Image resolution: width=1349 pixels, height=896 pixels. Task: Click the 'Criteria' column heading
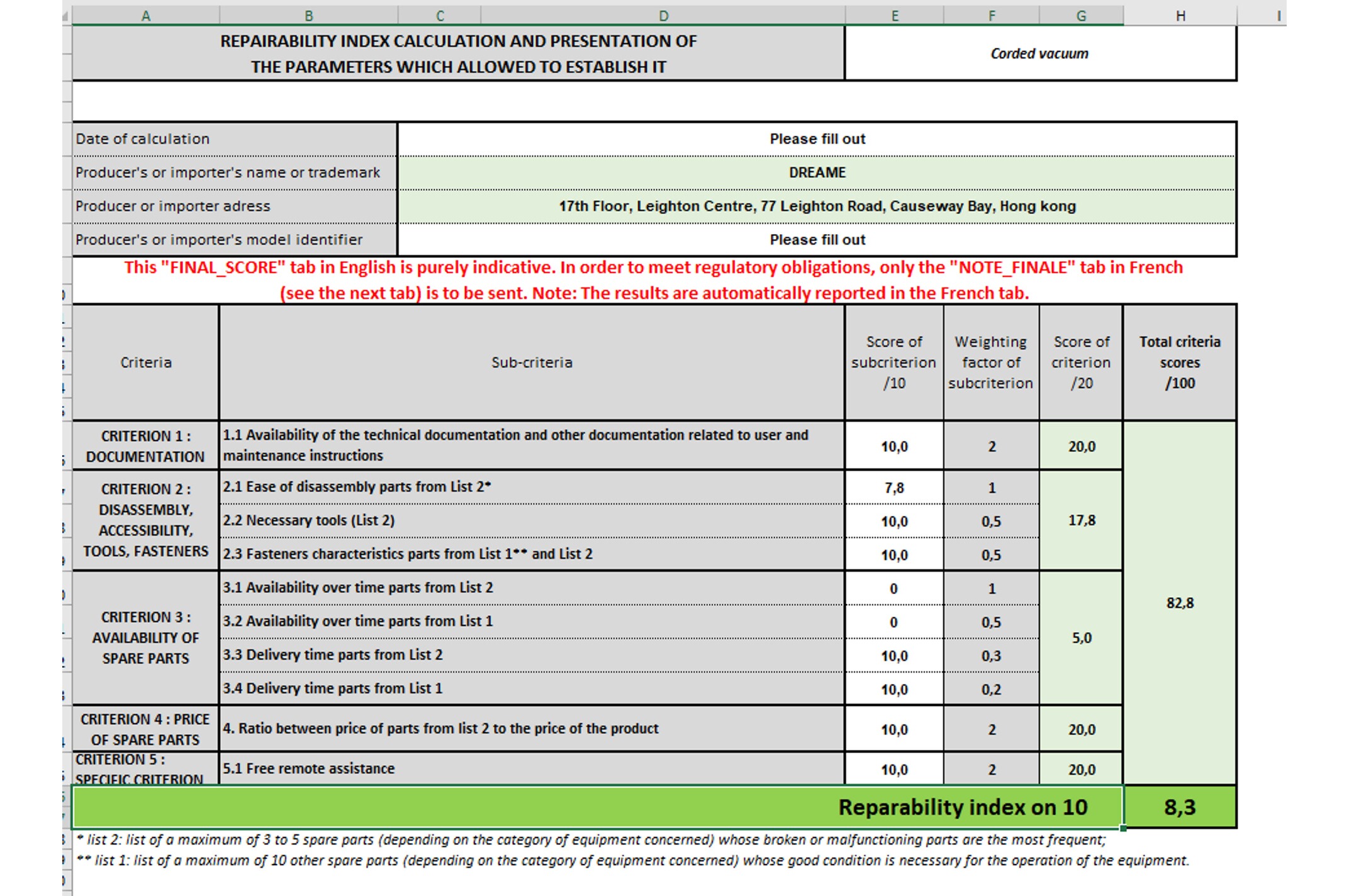pyautogui.click(x=145, y=362)
